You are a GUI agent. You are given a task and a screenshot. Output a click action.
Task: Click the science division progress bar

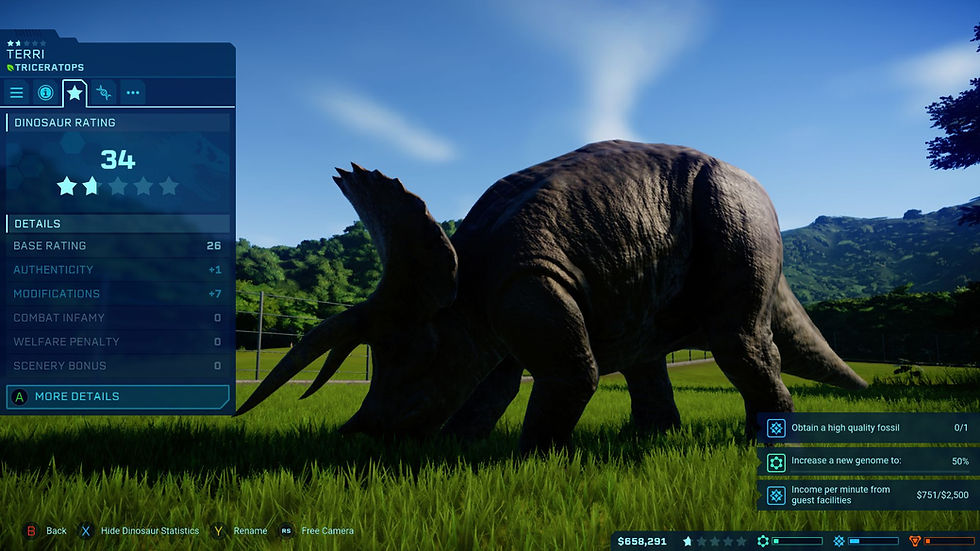pos(798,542)
